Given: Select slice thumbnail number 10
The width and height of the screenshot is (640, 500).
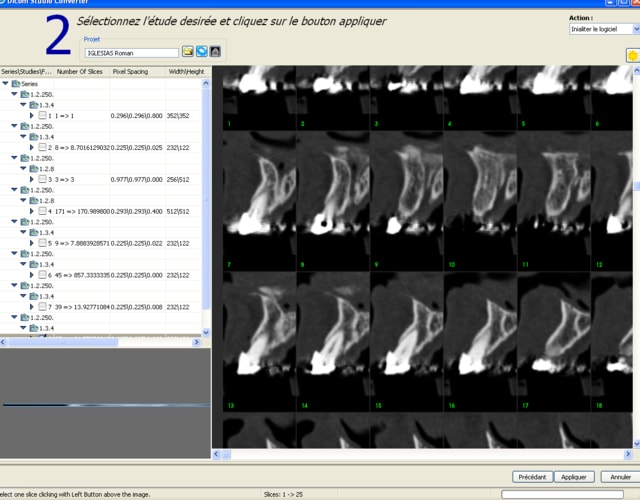Looking at the screenshot, I should point(480,201).
